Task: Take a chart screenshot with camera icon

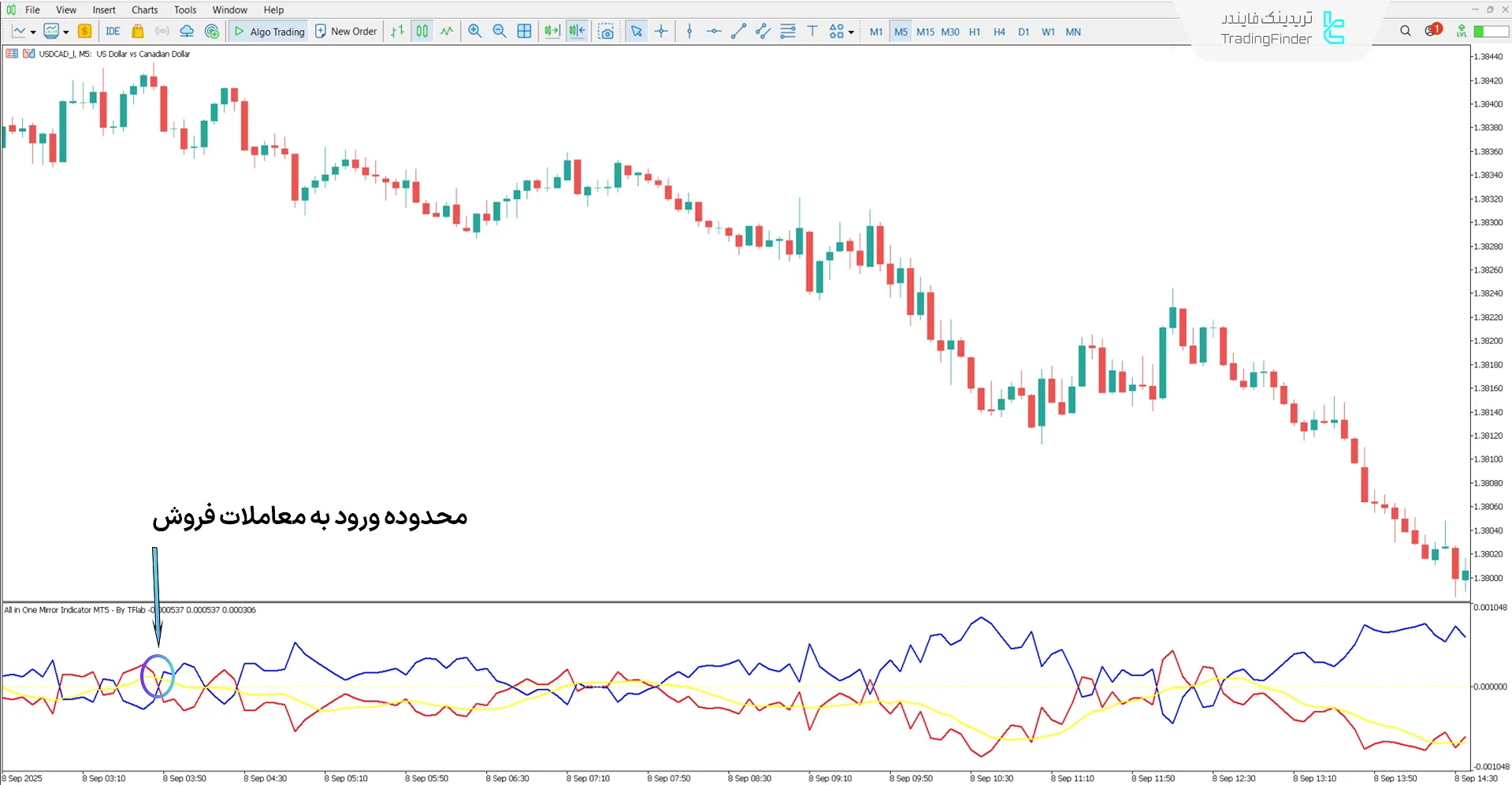Action: (x=605, y=32)
